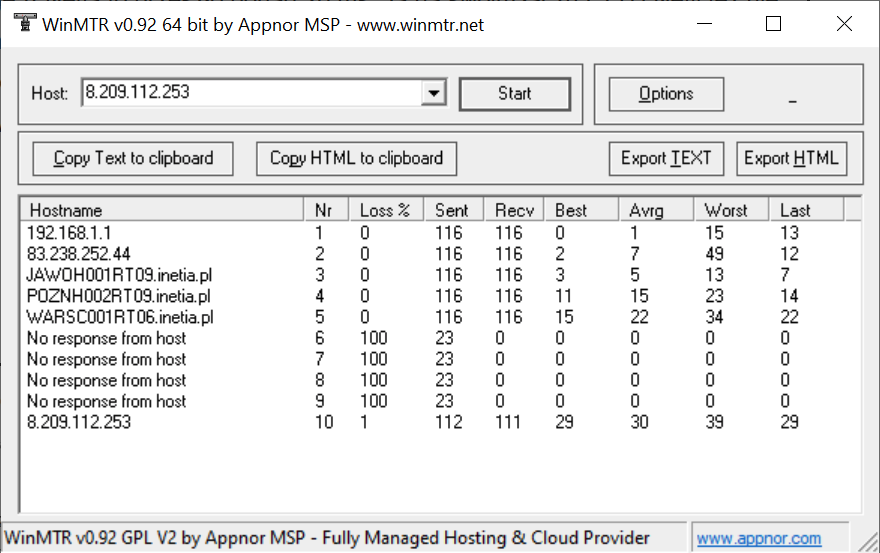Expand the Host address dropdown arrow
Image resolution: width=880 pixels, height=553 pixels.
[433, 94]
